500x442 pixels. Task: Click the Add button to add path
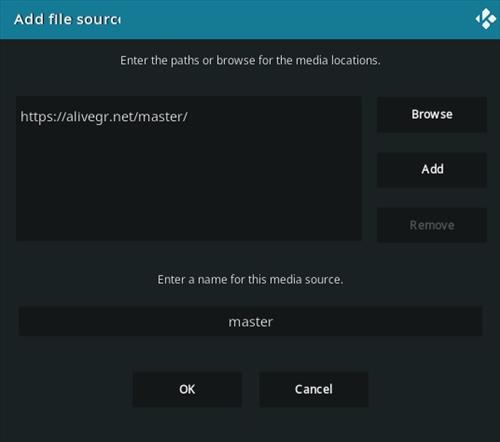[432, 169]
